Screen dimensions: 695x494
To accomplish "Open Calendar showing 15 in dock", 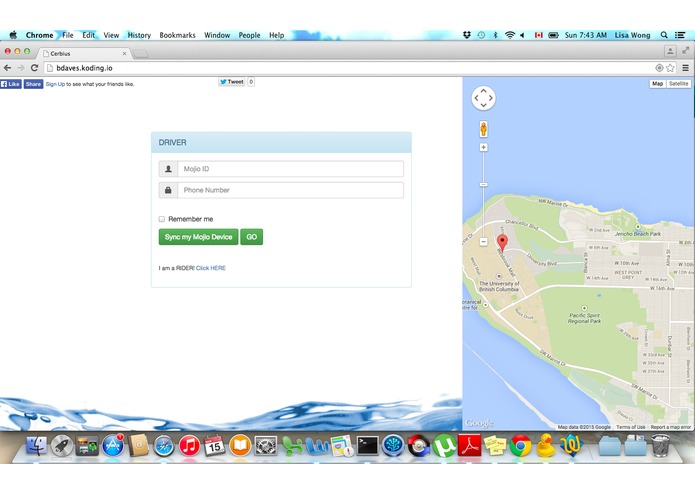I will tap(215, 445).
